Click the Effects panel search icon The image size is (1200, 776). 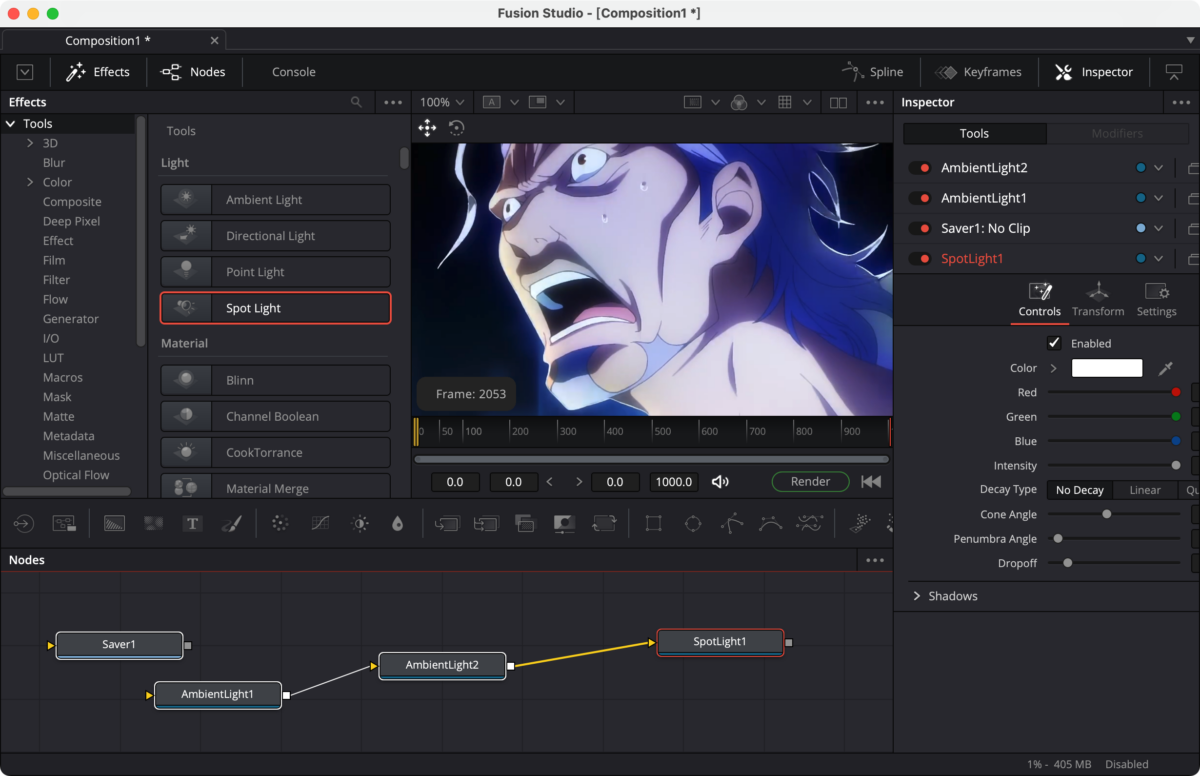coord(356,102)
